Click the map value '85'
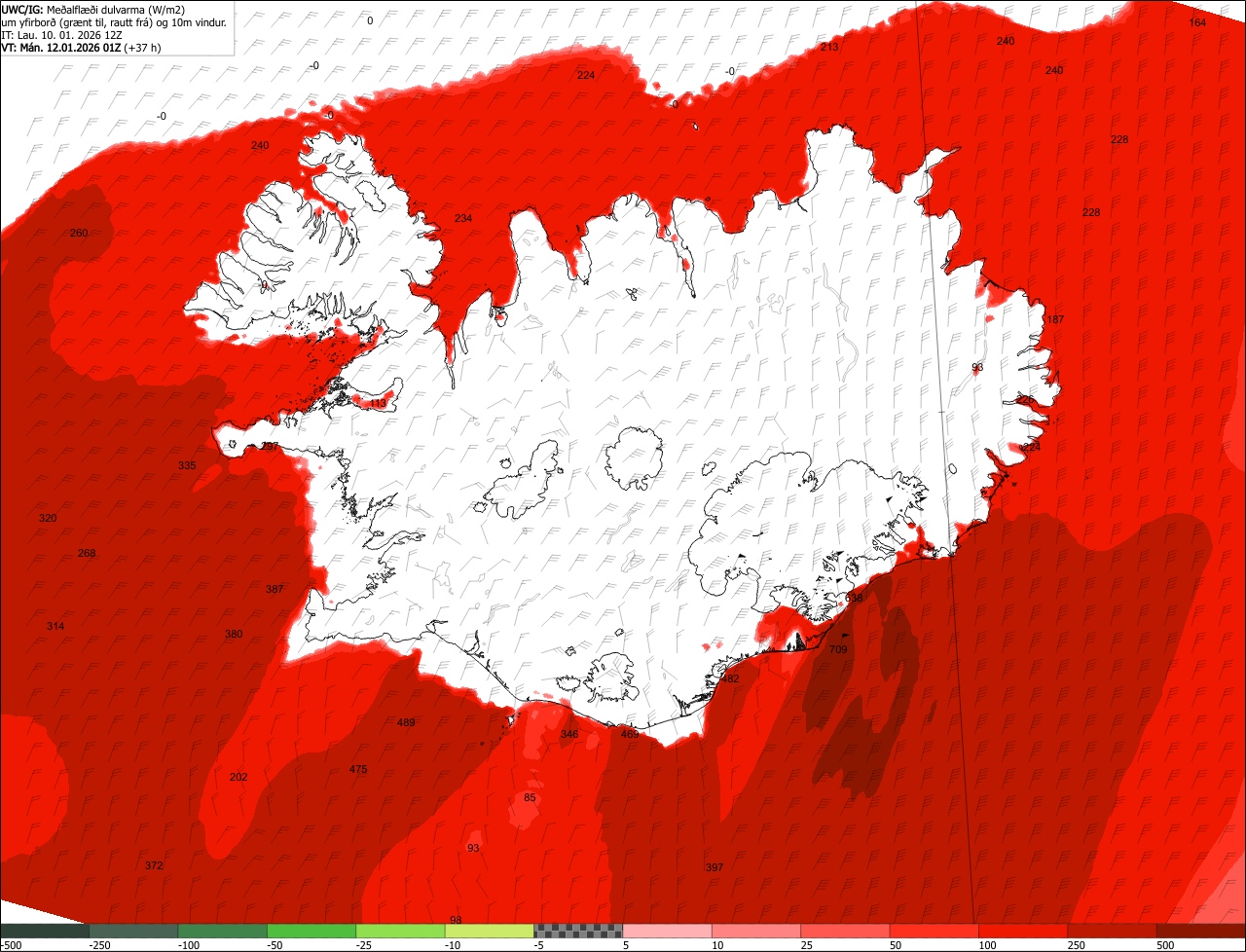Viewport: 1246px width, 952px height. tap(530, 797)
